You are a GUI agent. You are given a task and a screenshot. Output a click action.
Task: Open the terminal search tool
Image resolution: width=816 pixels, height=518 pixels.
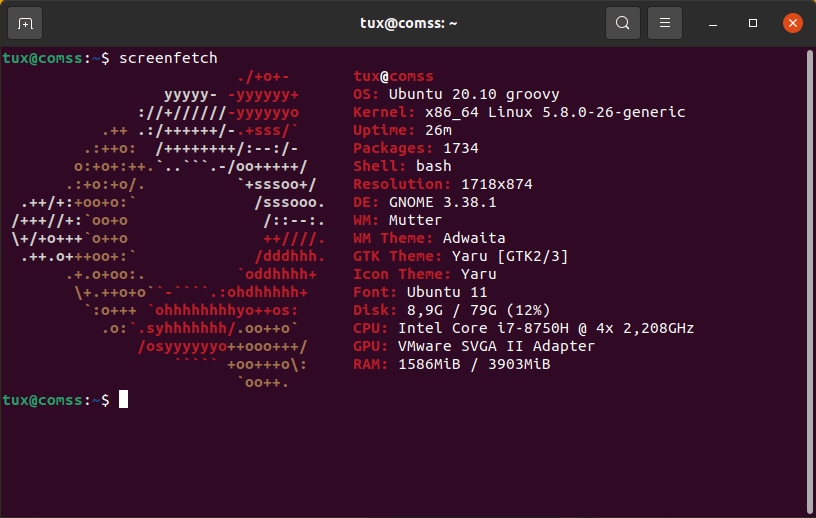tap(622, 23)
